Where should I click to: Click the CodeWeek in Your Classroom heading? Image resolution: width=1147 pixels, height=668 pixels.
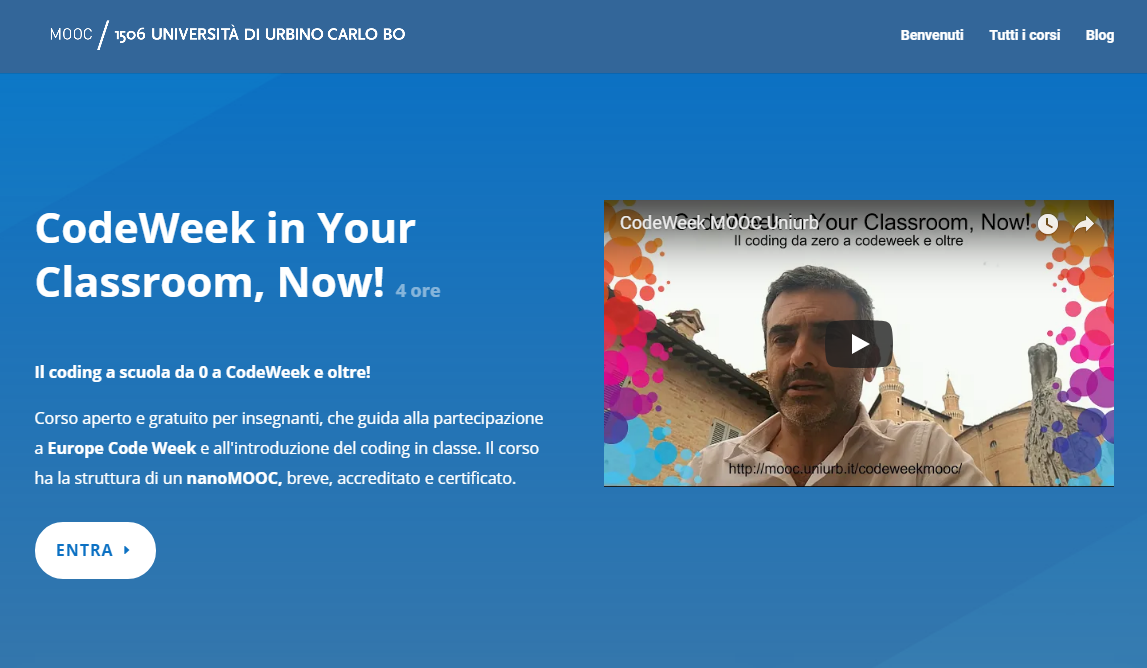click(x=225, y=255)
